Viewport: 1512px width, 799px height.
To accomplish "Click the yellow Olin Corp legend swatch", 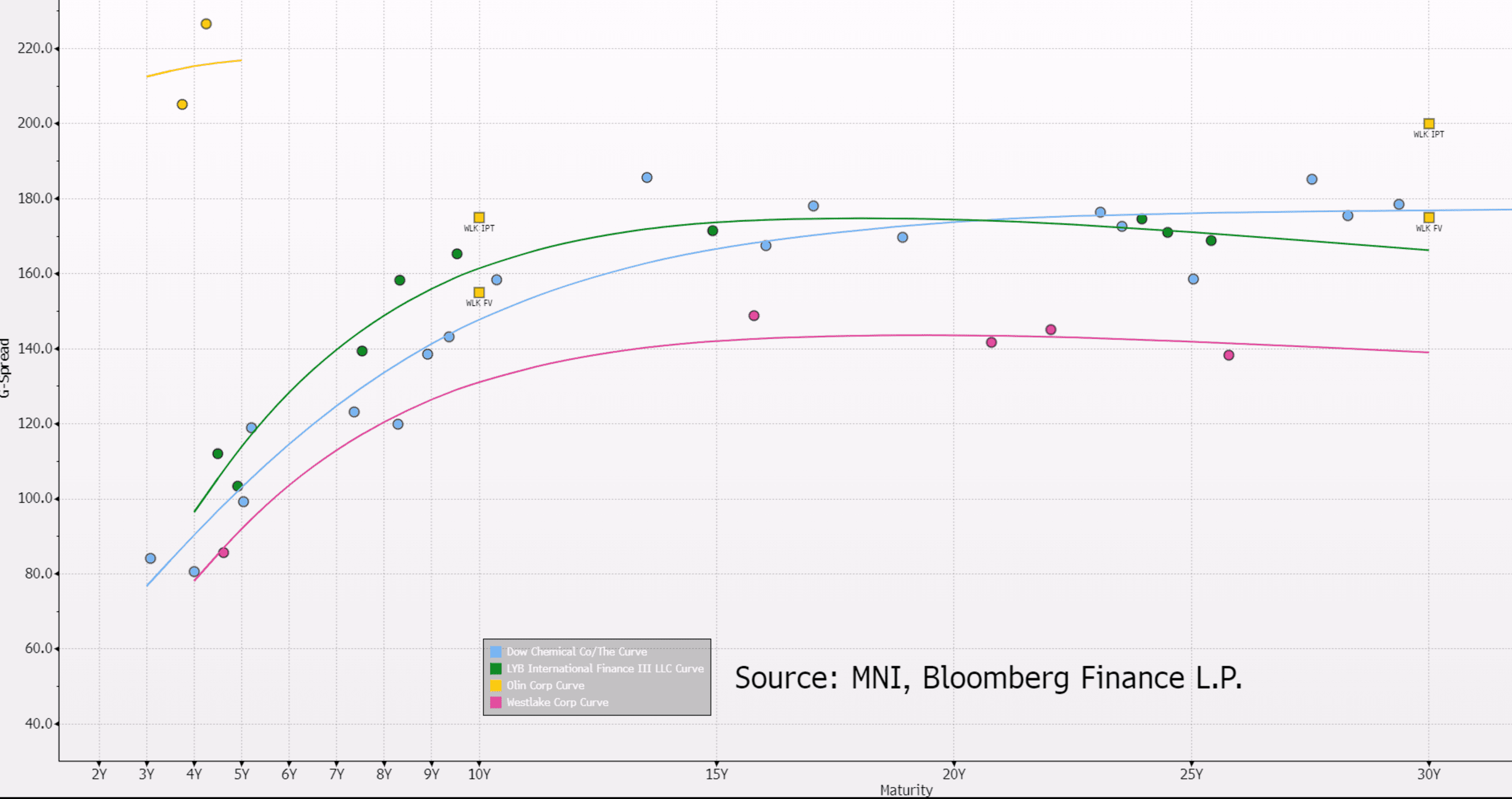I will (x=496, y=686).
